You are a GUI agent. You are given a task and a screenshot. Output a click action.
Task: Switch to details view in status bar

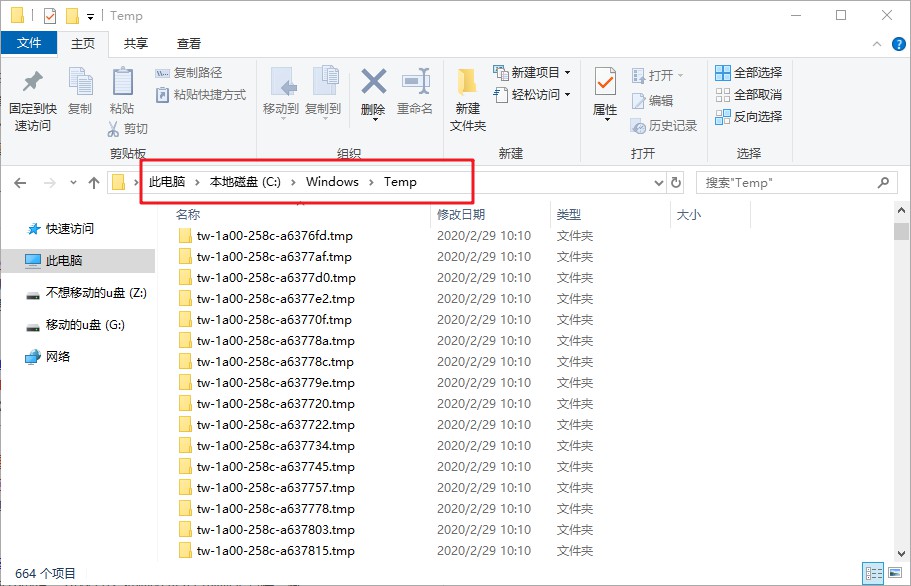[873, 573]
